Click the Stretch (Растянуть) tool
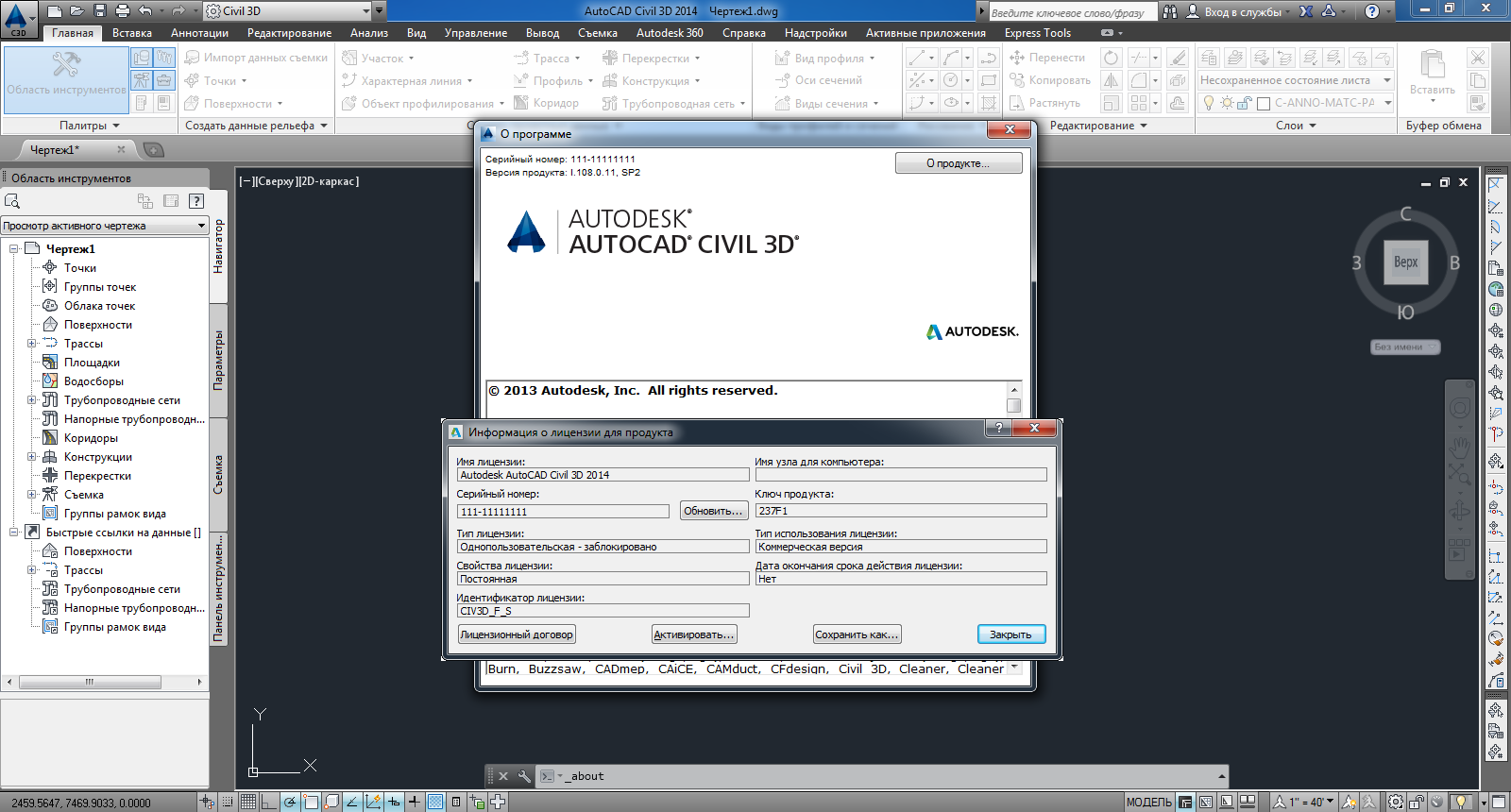 (1044, 103)
